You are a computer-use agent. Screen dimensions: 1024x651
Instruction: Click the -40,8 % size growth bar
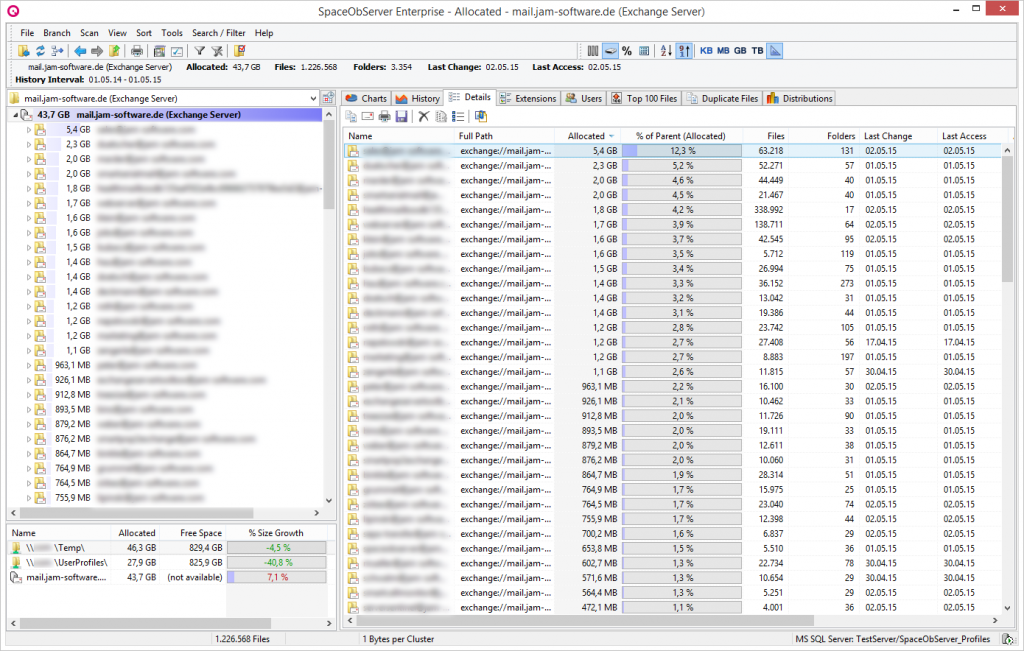[277, 562]
